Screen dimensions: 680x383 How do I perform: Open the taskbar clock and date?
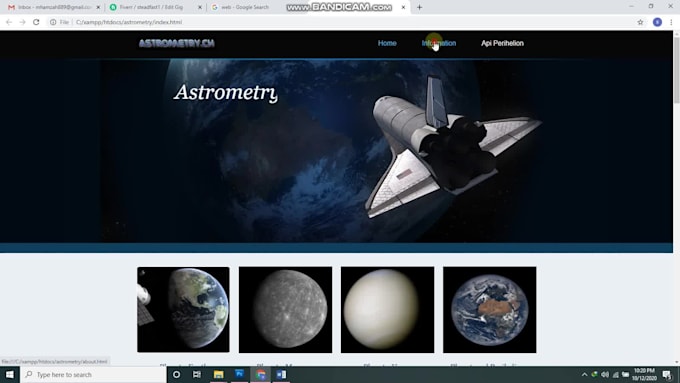pos(644,374)
